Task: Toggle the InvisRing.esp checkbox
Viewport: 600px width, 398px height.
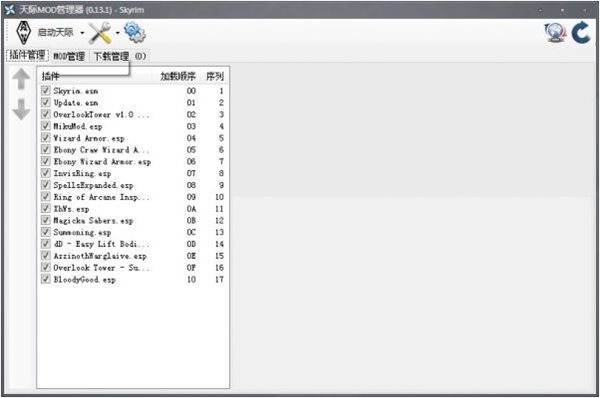Action: click(46, 173)
